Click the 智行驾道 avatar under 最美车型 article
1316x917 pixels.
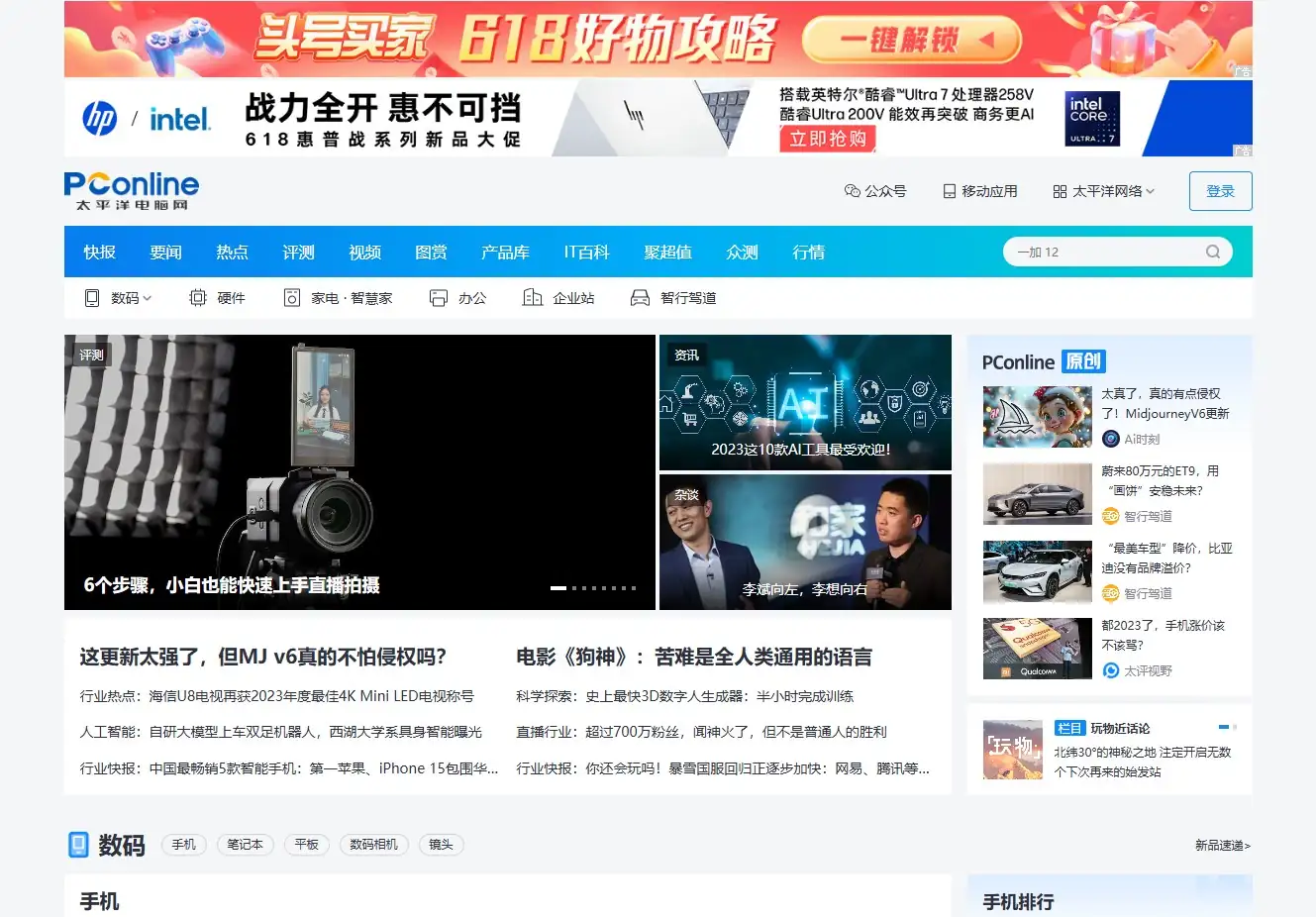pos(1111,593)
